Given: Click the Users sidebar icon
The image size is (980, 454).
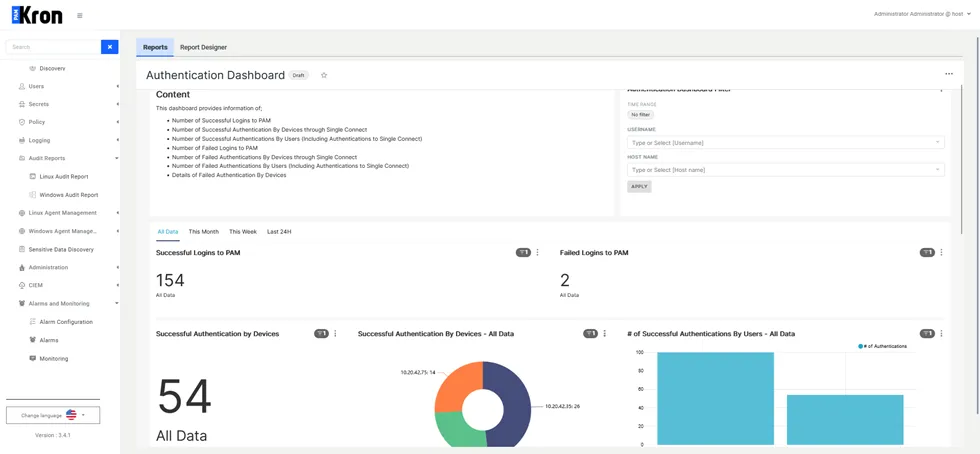Looking at the screenshot, I should [22, 86].
